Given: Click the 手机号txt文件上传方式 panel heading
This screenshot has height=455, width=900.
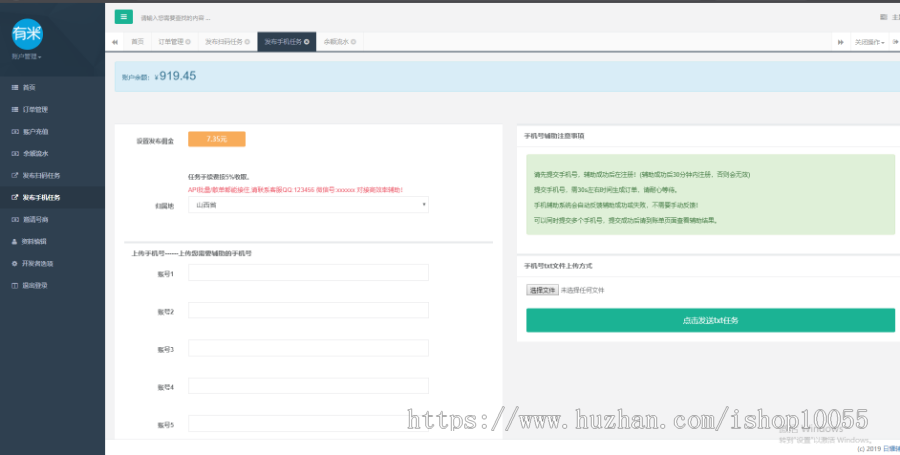Looking at the screenshot, I should [558, 266].
